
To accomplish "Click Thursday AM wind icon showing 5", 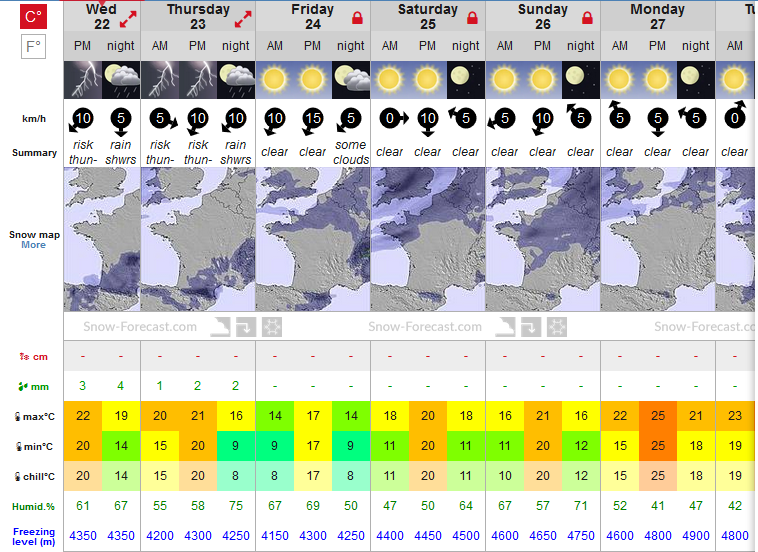I will coord(163,119).
